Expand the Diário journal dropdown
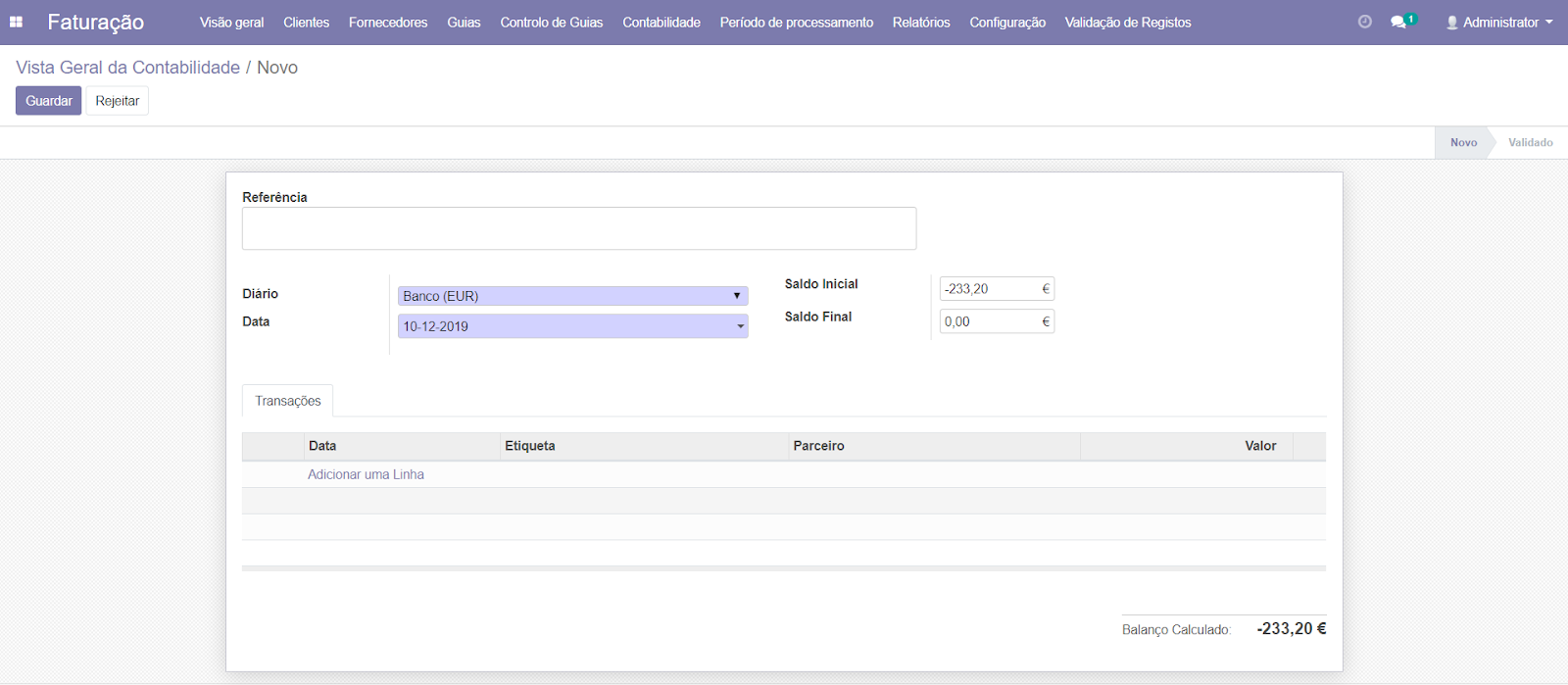This screenshot has width=1568, height=685. pos(572,296)
